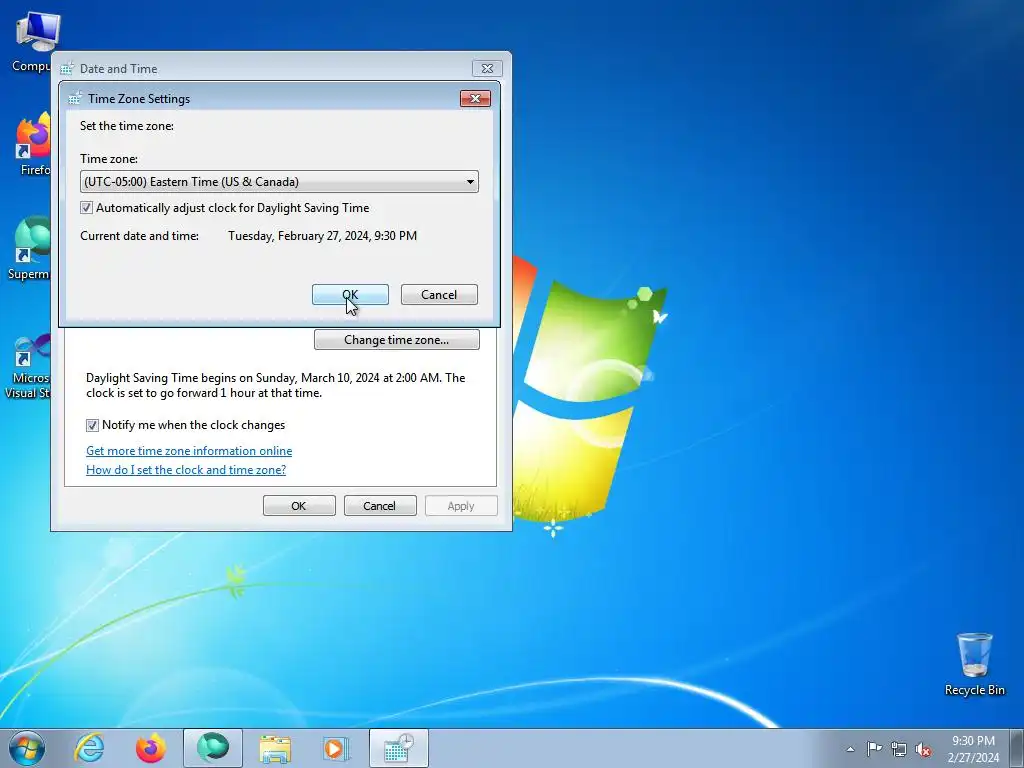
Task: Close the Date and Time window
Action: [487, 68]
